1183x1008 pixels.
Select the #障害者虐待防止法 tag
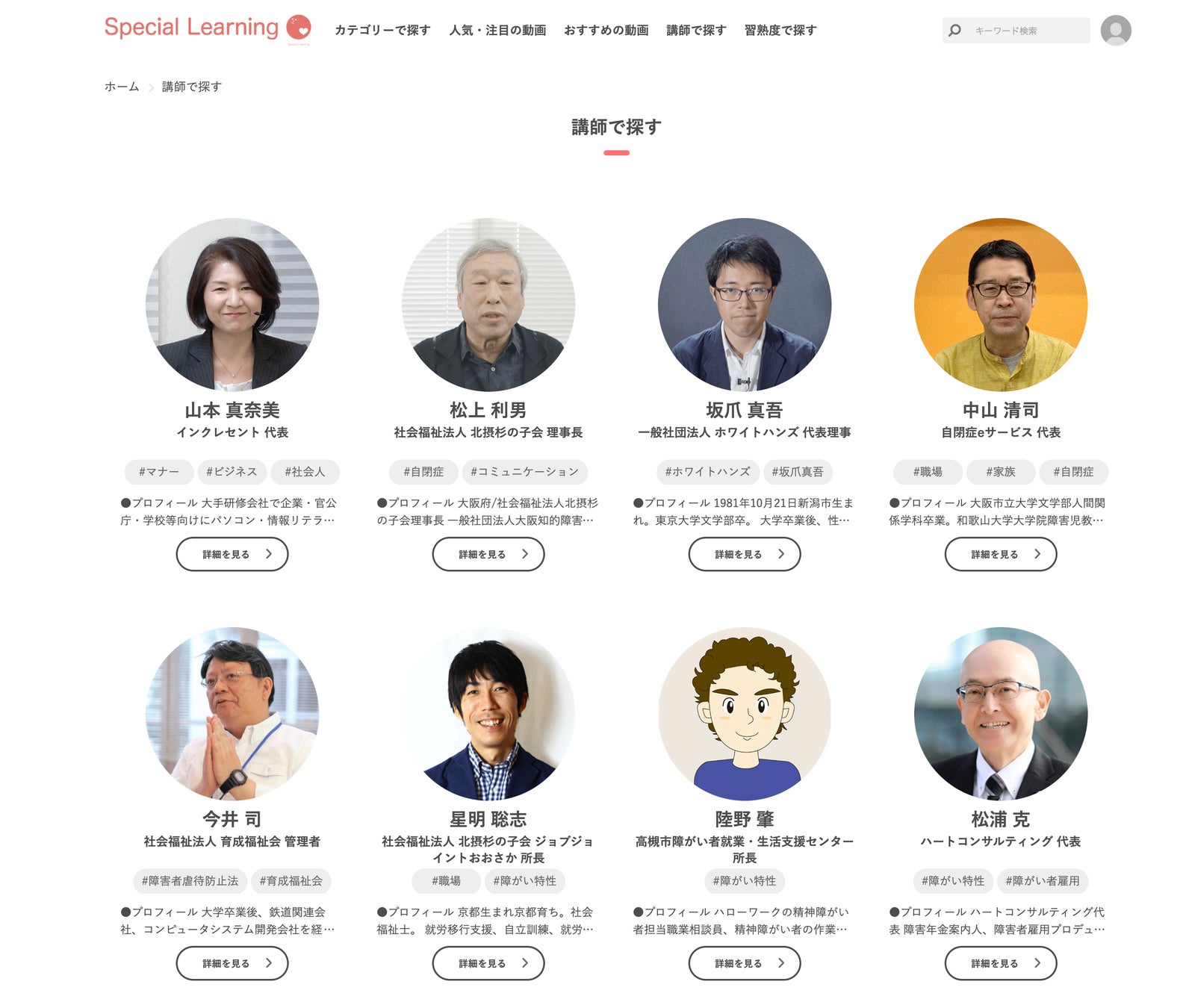[x=190, y=881]
